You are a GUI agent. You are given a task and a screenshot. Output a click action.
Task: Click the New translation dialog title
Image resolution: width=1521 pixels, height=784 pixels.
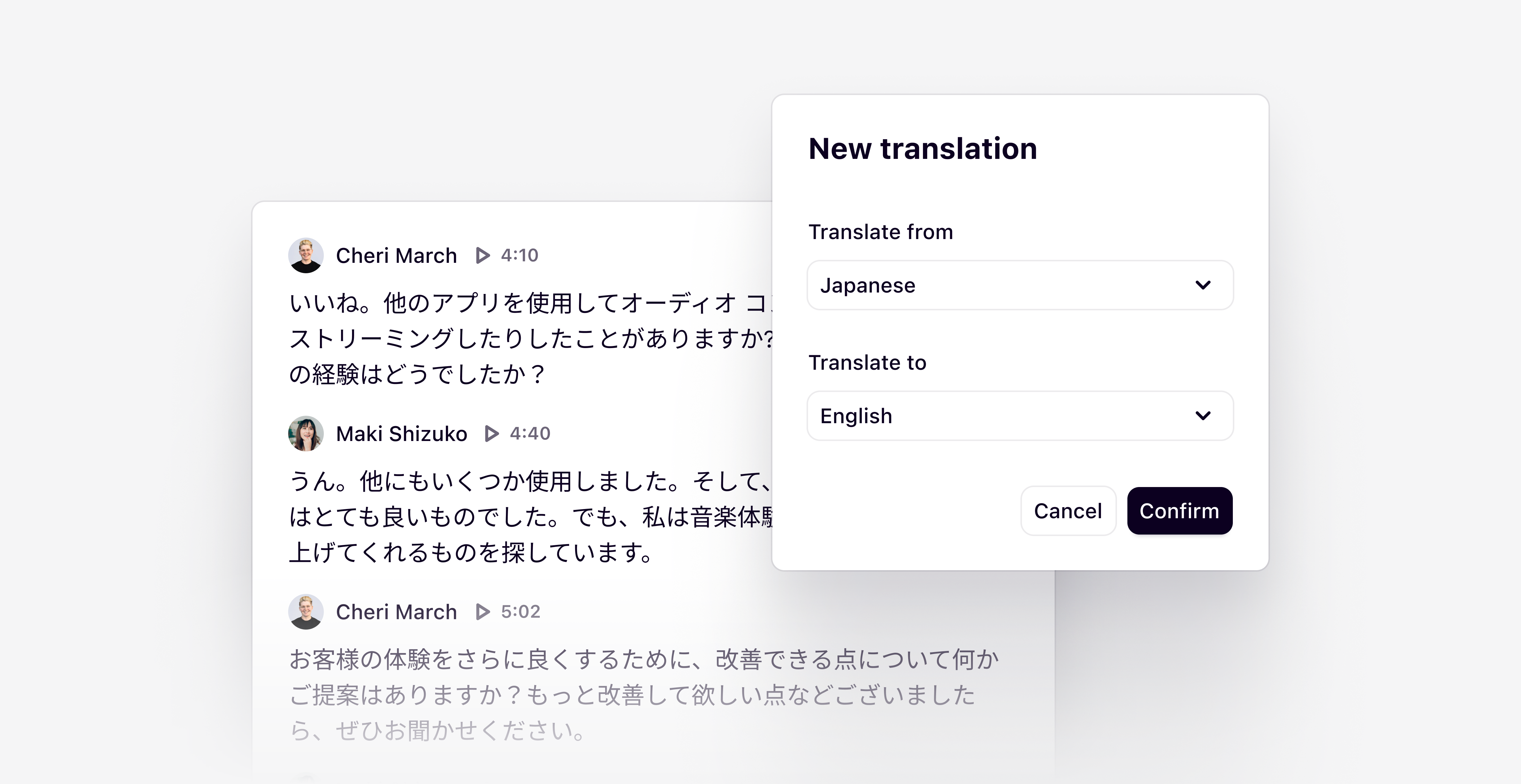922,148
